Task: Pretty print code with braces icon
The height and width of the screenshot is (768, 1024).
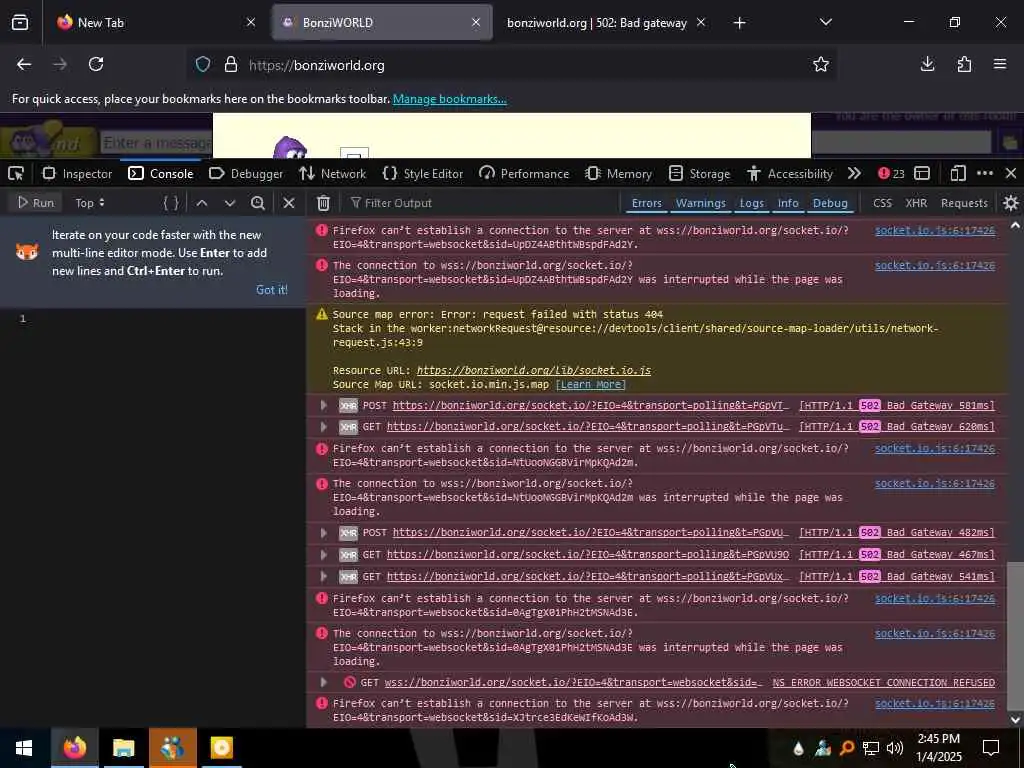Action: (171, 203)
